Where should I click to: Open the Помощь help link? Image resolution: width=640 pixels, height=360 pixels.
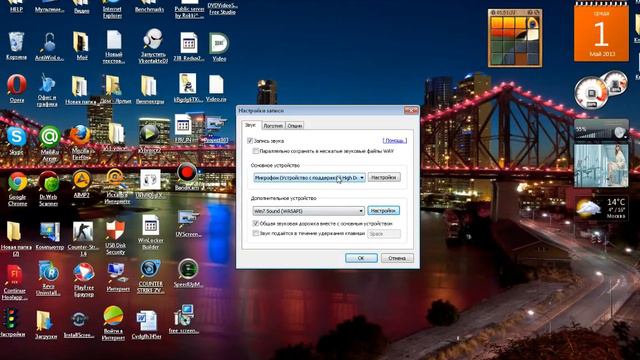click(x=395, y=140)
